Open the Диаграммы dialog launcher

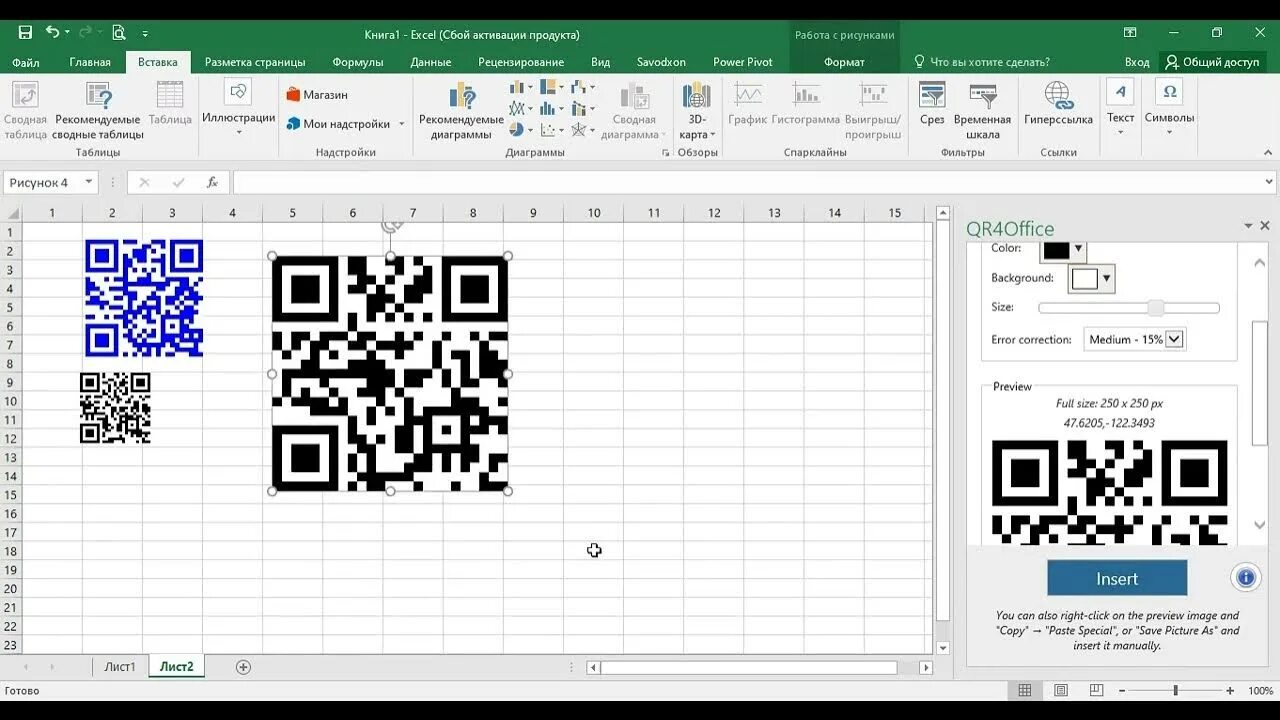(x=666, y=153)
